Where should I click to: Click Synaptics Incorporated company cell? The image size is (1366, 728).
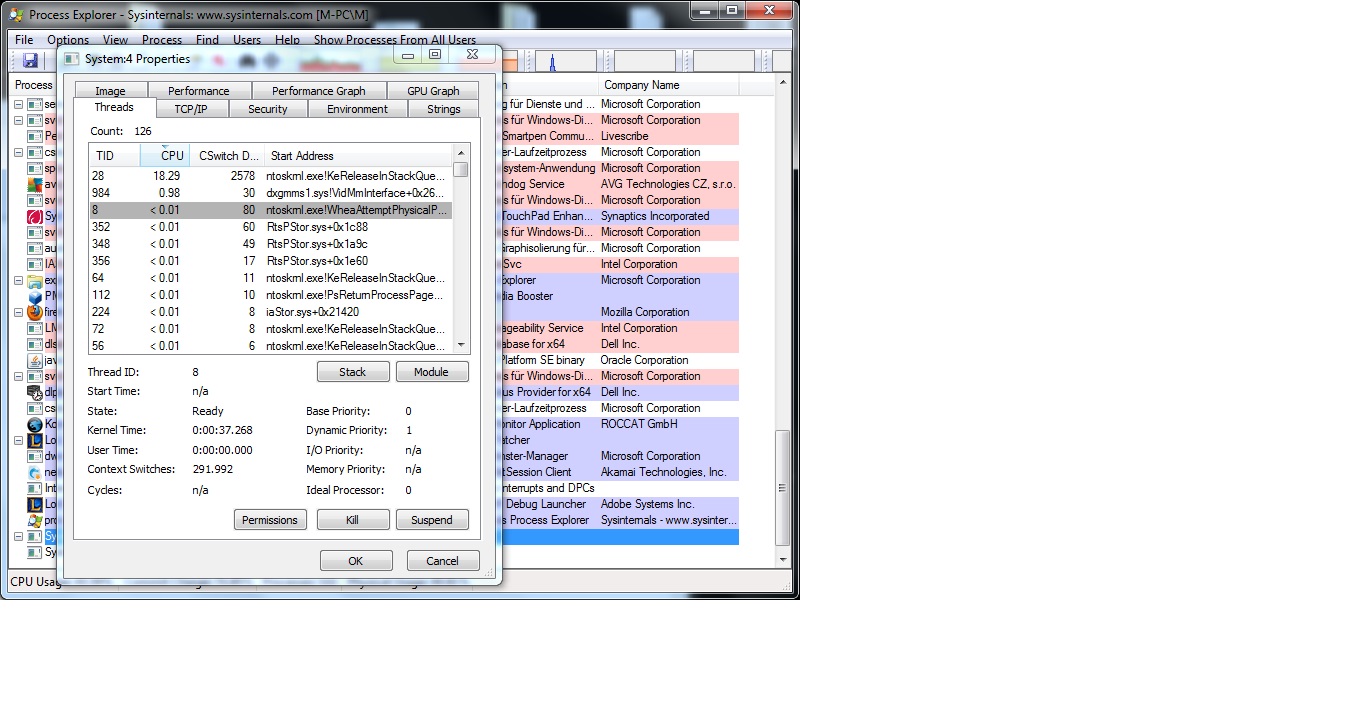pos(655,216)
